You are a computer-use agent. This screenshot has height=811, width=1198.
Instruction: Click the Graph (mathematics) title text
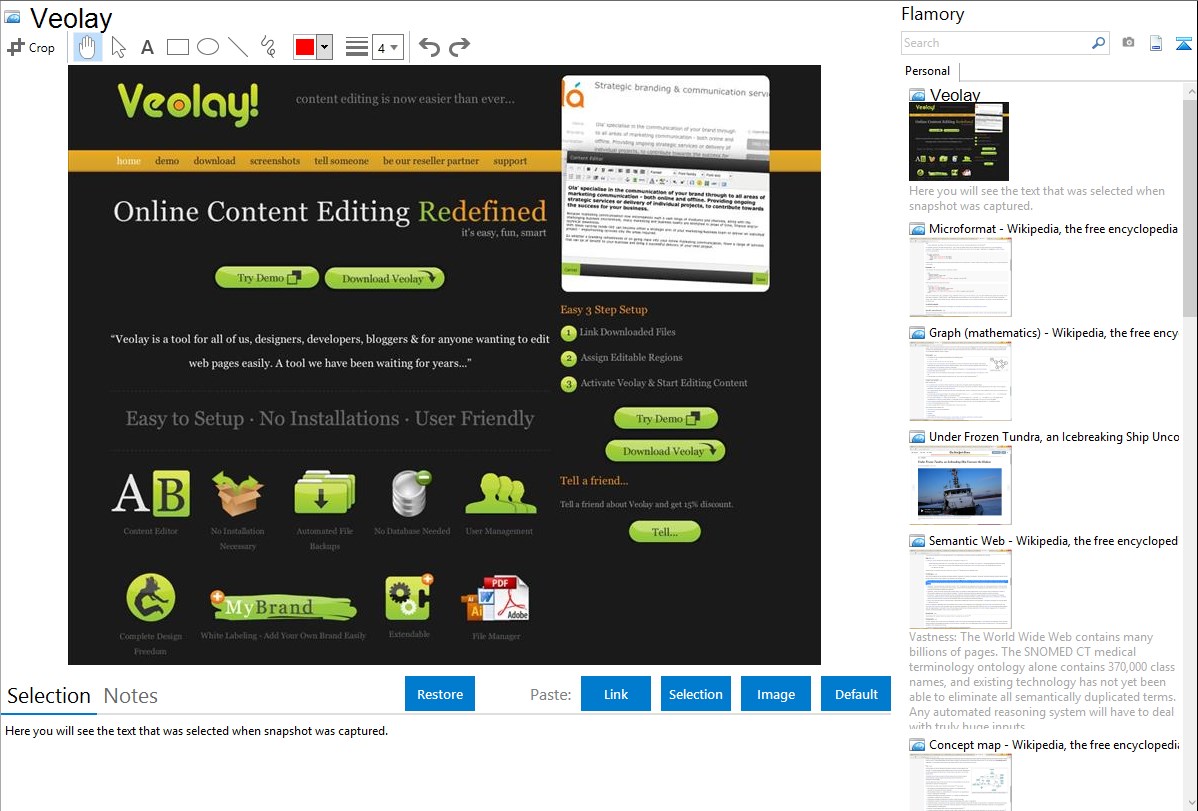click(1053, 333)
